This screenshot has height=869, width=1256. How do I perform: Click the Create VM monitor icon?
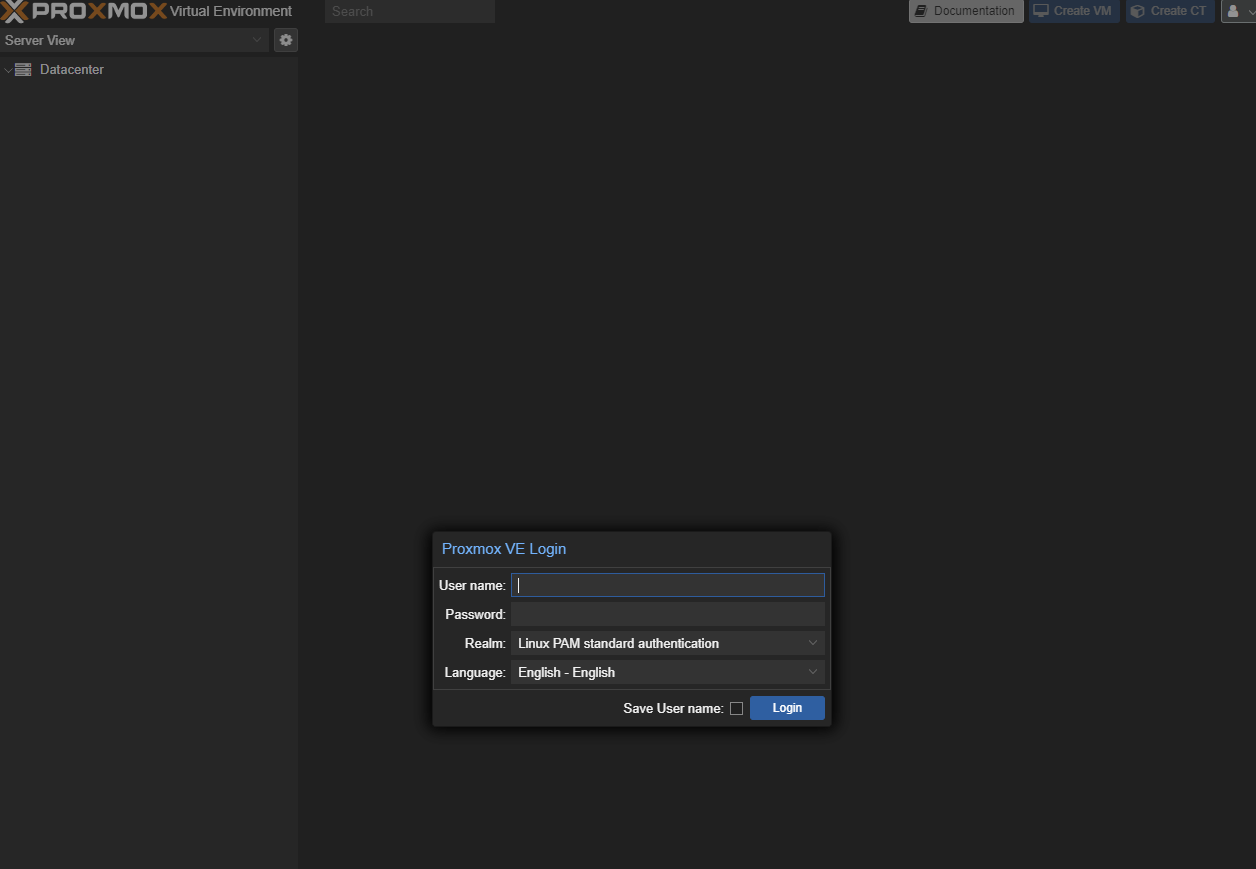(x=1040, y=10)
